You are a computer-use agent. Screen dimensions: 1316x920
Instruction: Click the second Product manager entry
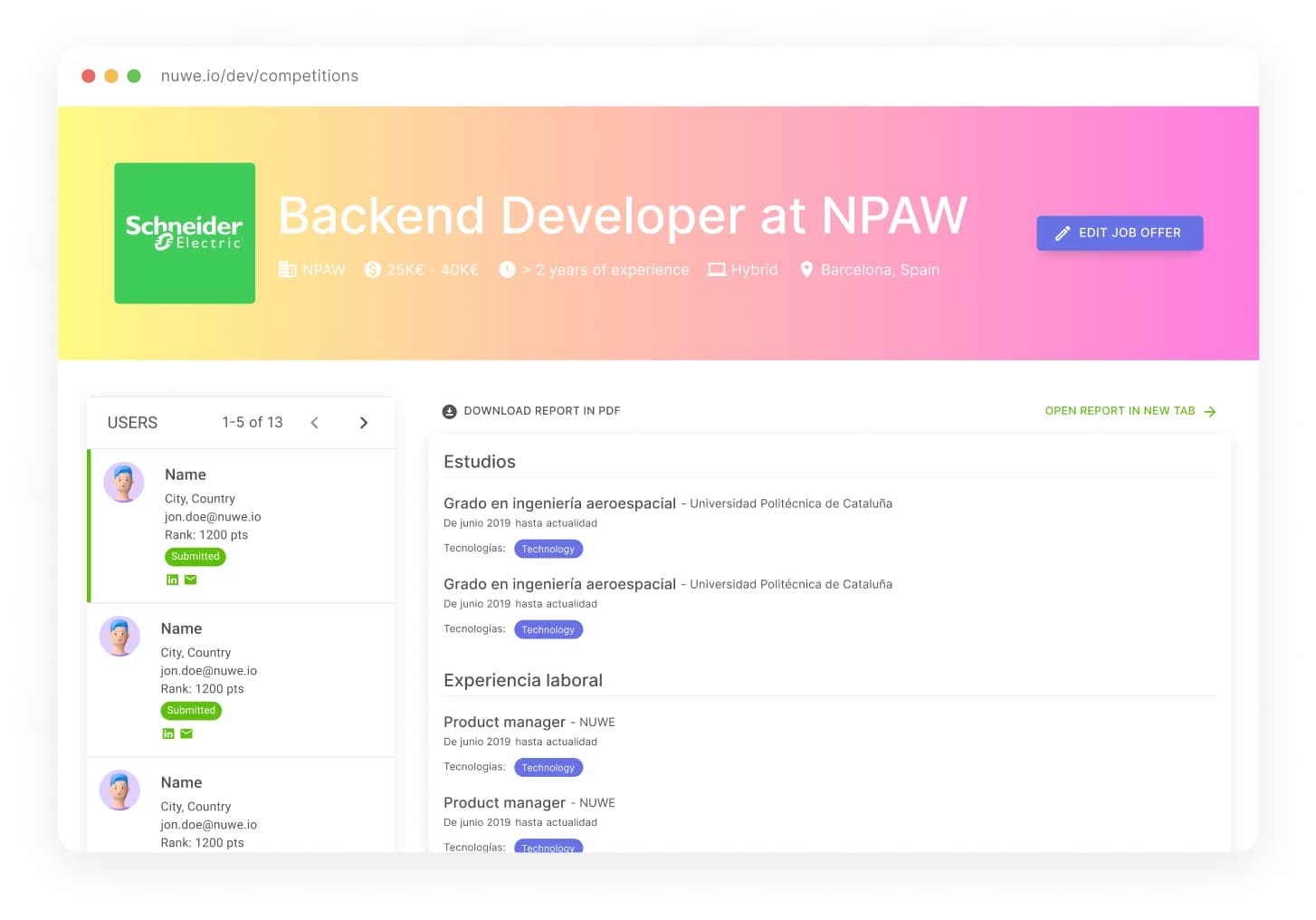(504, 802)
